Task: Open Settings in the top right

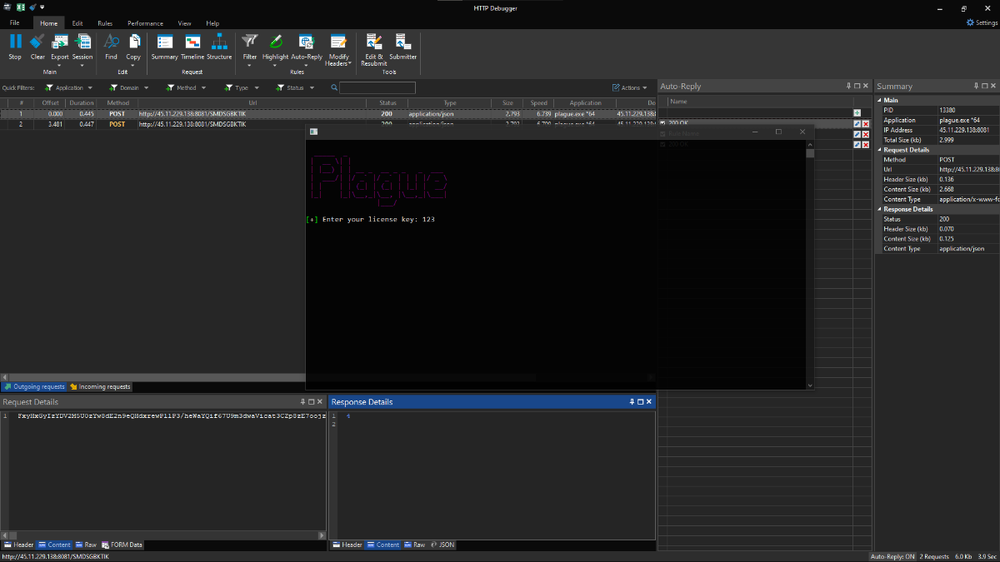Action: pos(981,23)
